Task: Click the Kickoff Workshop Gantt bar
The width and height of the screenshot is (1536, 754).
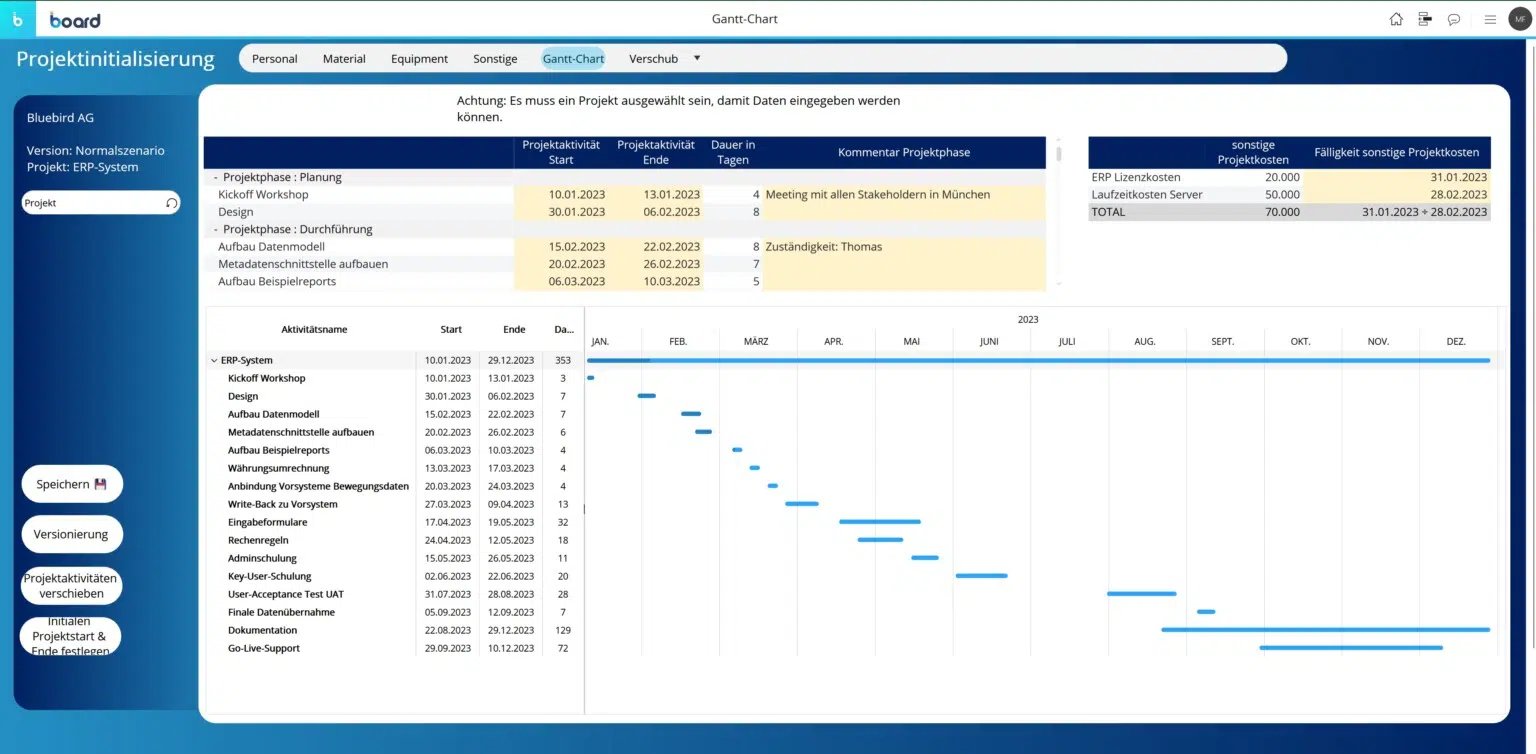Action: point(591,378)
